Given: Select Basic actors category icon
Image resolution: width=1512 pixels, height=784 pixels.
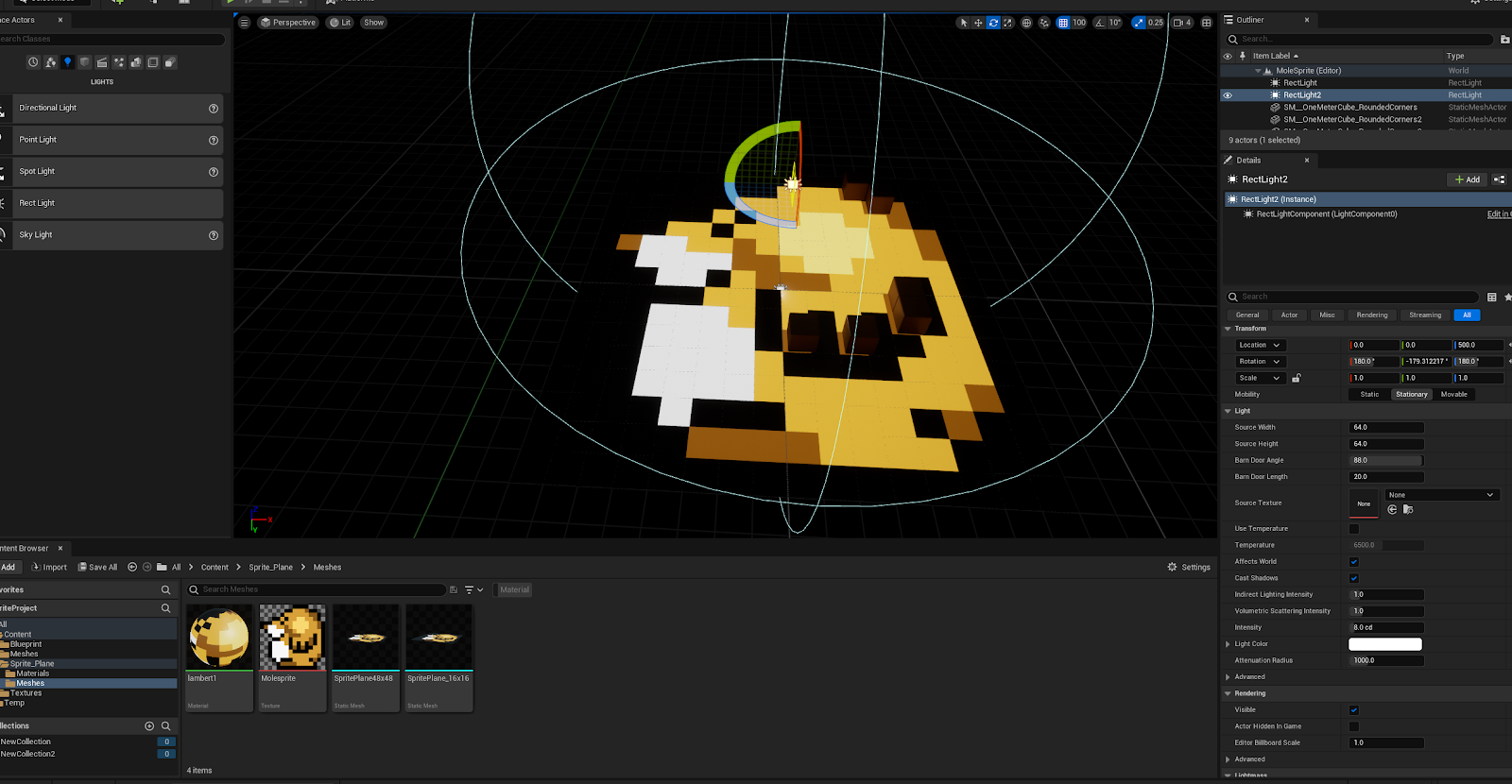Looking at the screenshot, I should pyautogui.click(x=50, y=62).
